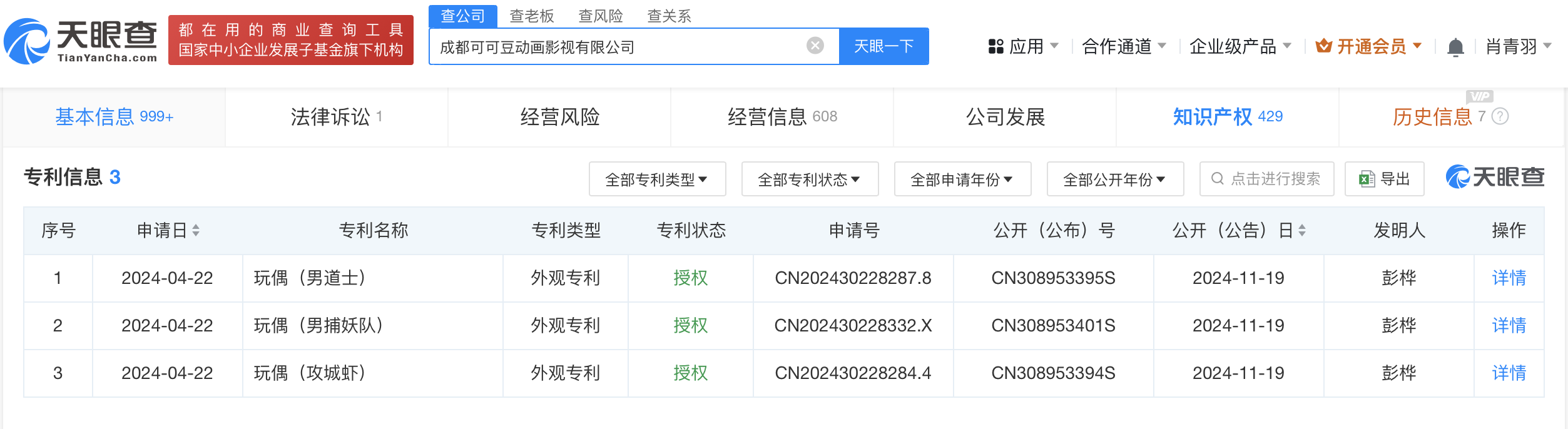1568x429 pixels.
Task: Open 详情 for 玩偶(攻城虾)
Action: point(1509,373)
